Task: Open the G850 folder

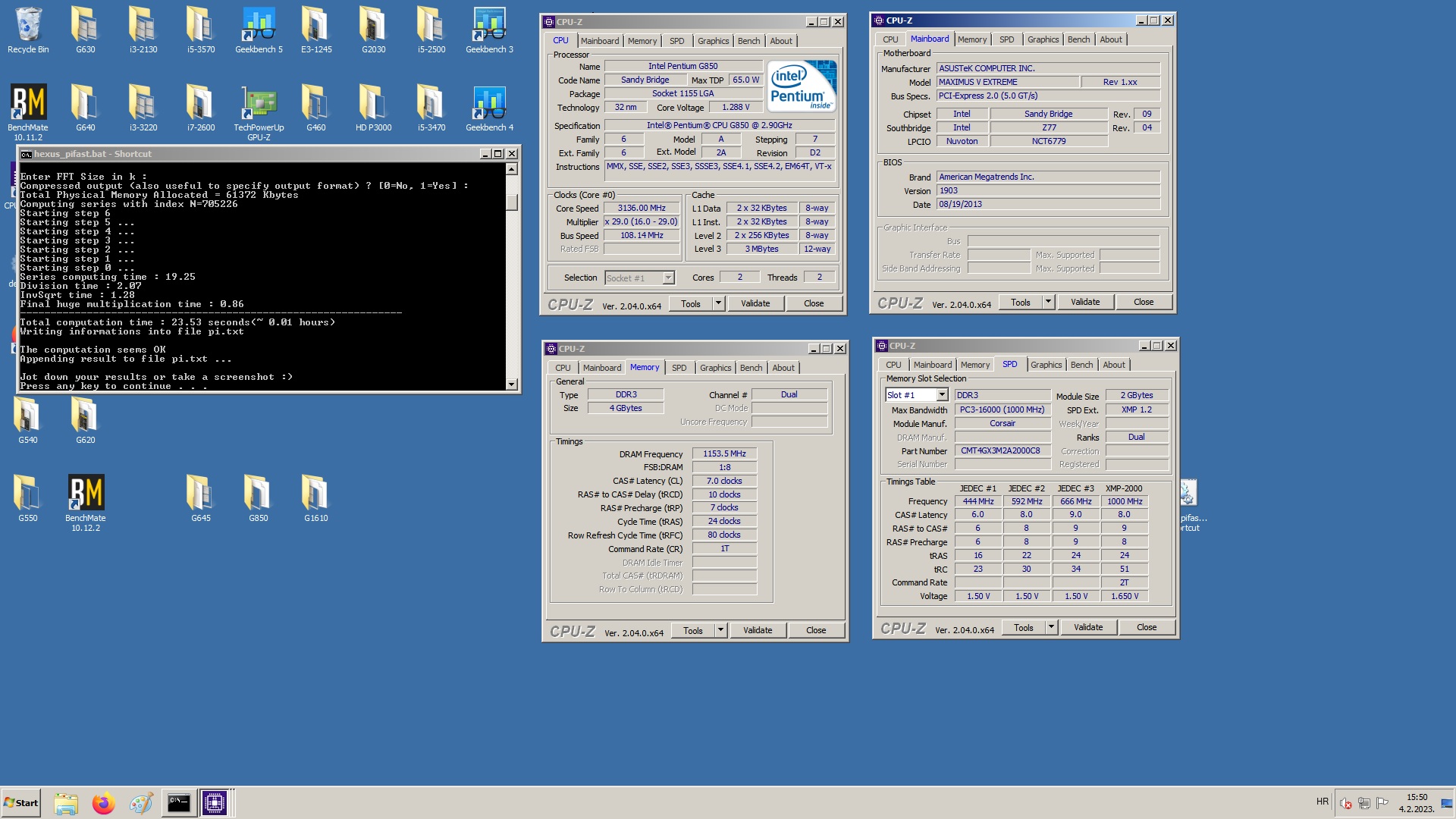Action: pos(259,498)
